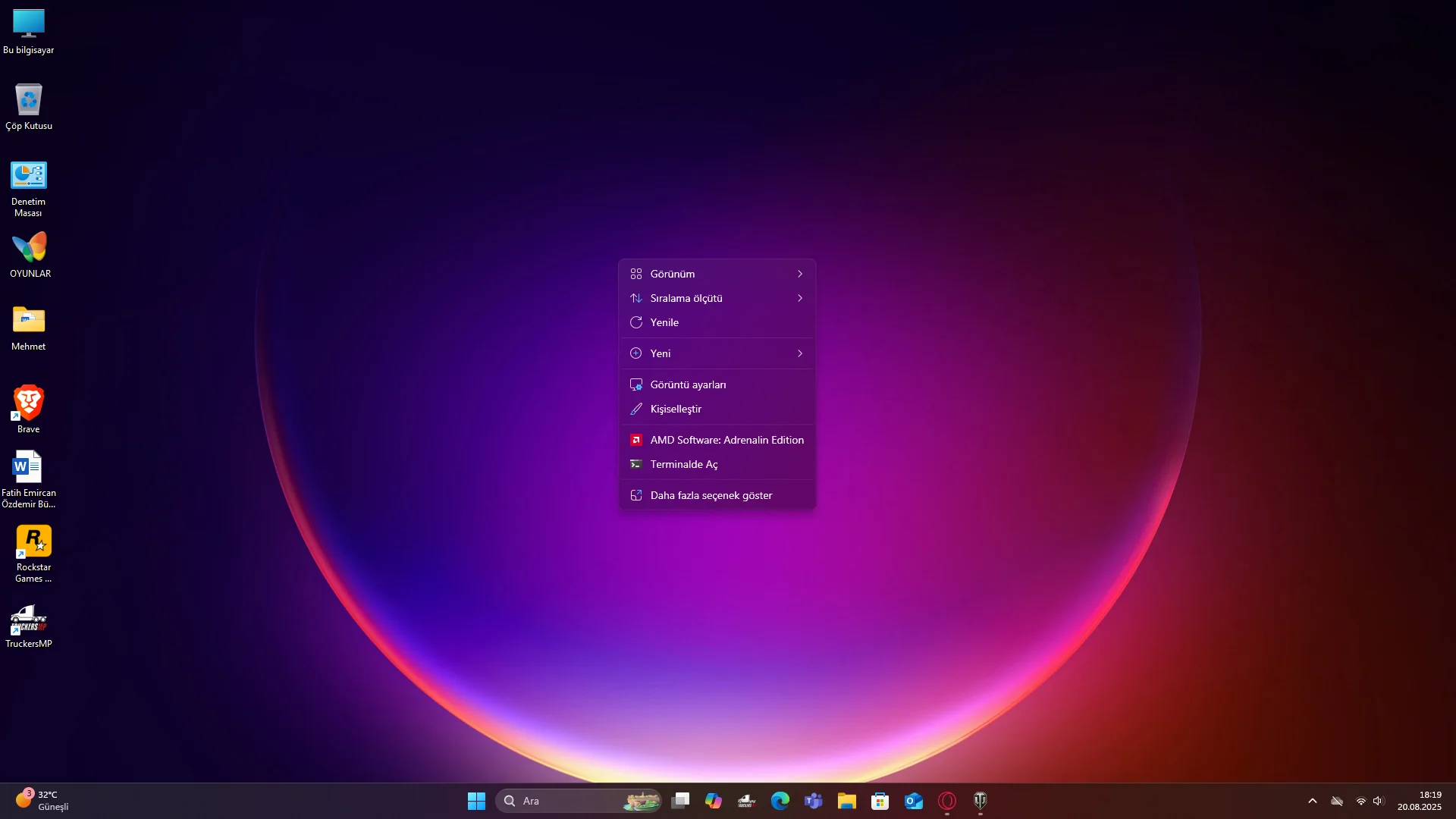Open Copilot from the taskbar
Image resolution: width=1456 pixels, height=819 pixels.
coord(713,801)
